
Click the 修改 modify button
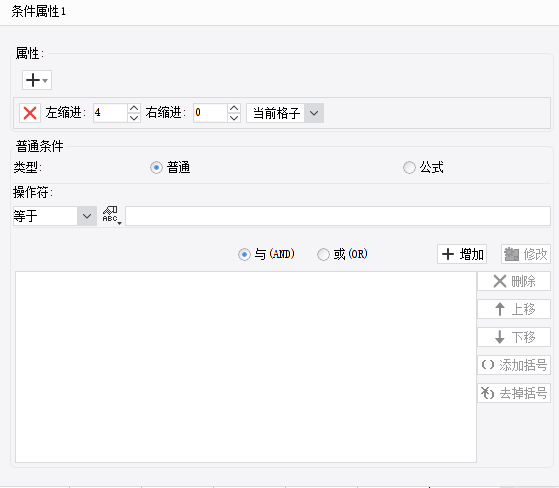click(x=525, y=254)
